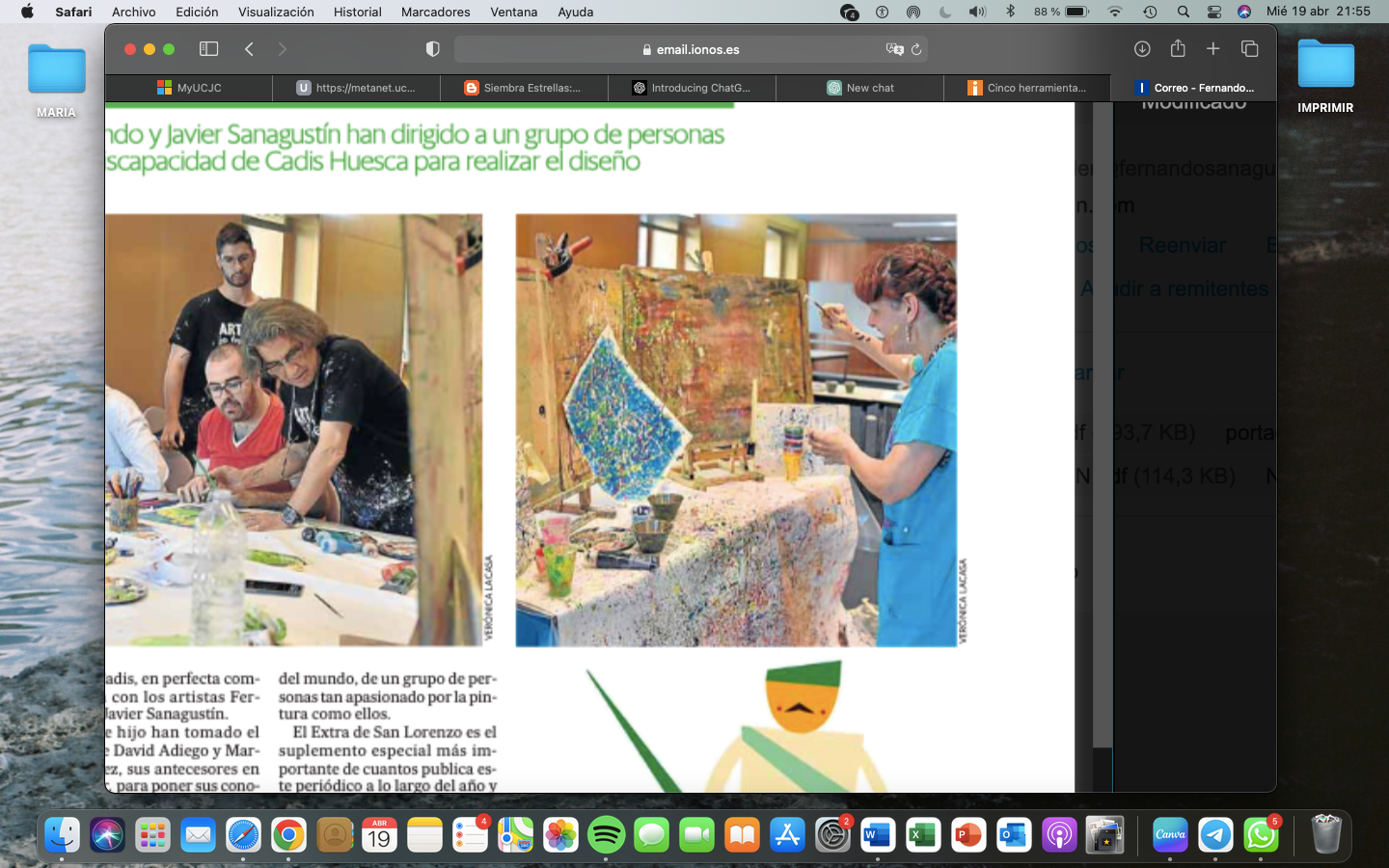Click the Reenviar link in the mail pane
This screenshot has height=868, width=1389.
click(x=1183, y=245)
